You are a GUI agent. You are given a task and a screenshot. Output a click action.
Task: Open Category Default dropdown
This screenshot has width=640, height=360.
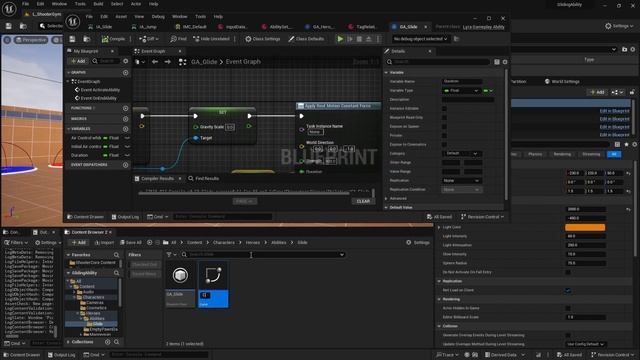(x=461, y=153)
